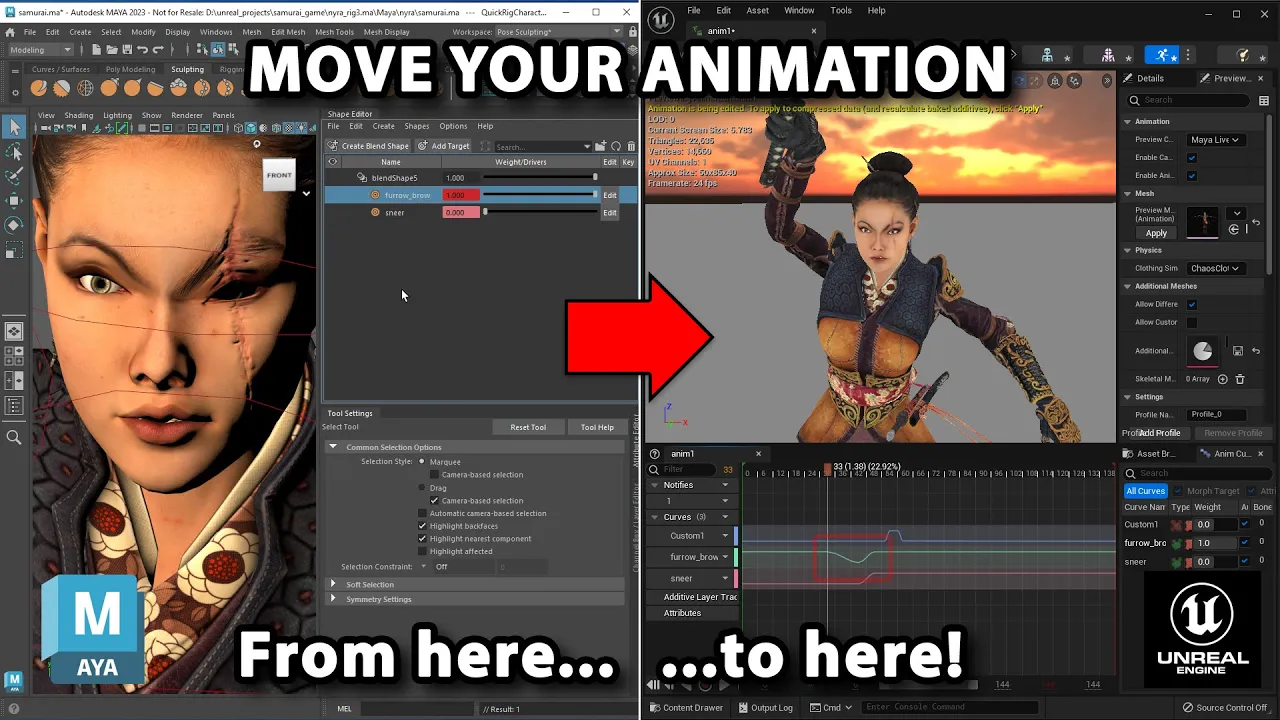Click the All Curves filter button
The height and width of the screenshot is (720, 1280).
coord(1145,491)
